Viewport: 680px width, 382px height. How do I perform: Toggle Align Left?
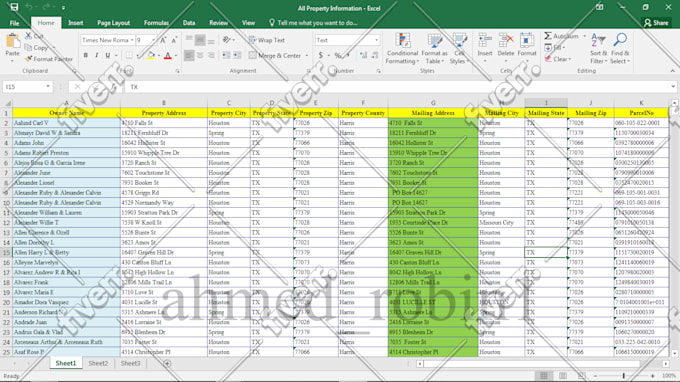click(189, 56)
